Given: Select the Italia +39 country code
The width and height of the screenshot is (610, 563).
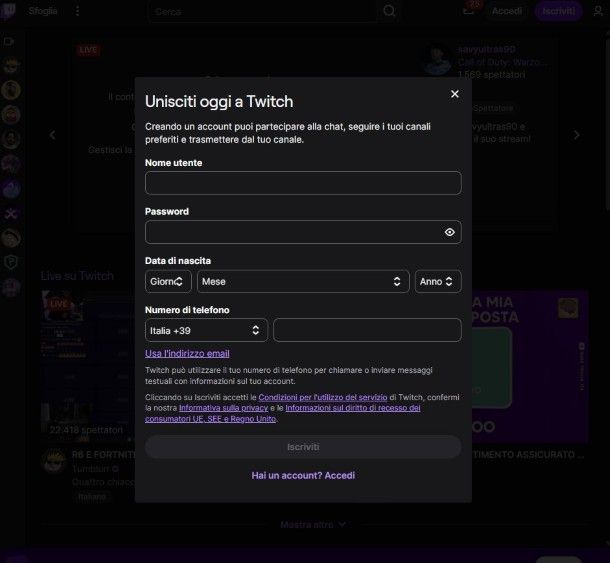Looking at the screenshot, I should pos(206,330).
